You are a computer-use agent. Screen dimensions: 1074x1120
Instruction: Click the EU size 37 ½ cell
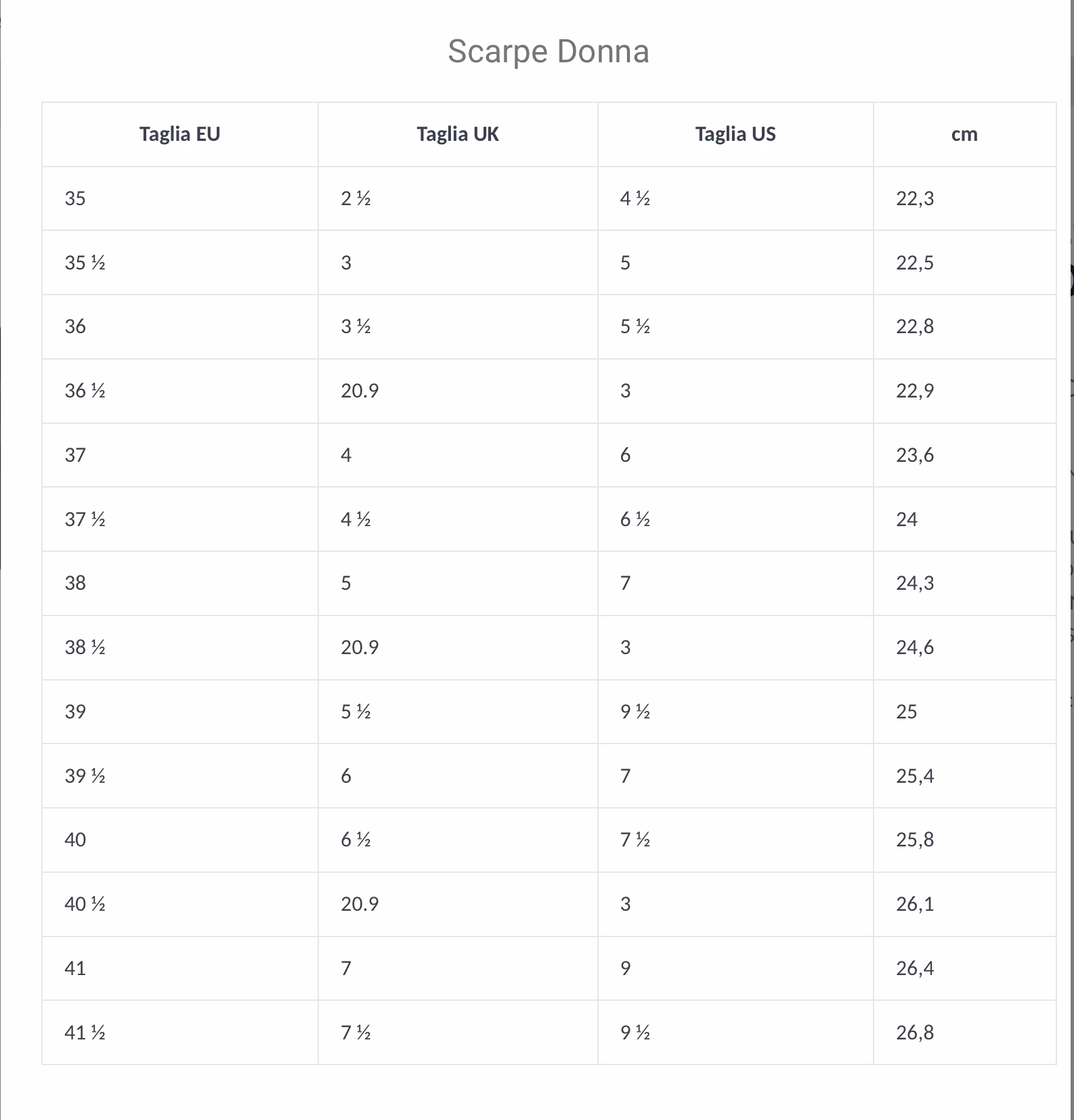coord(85,519)
